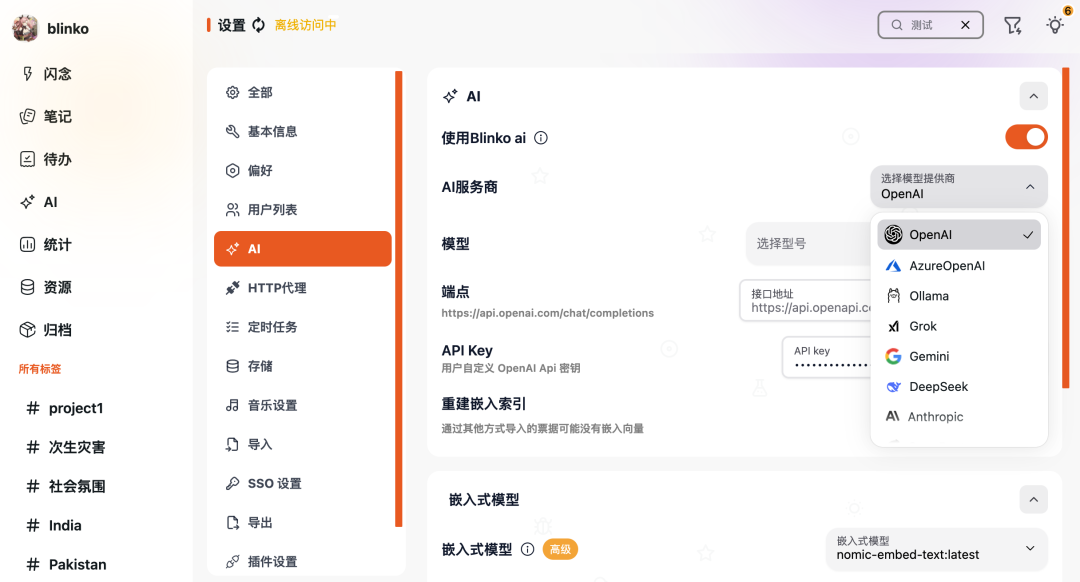Click the 所有标签 all tags heading
Viewport: 1080px width, 582px height.
tap(40, 369)
